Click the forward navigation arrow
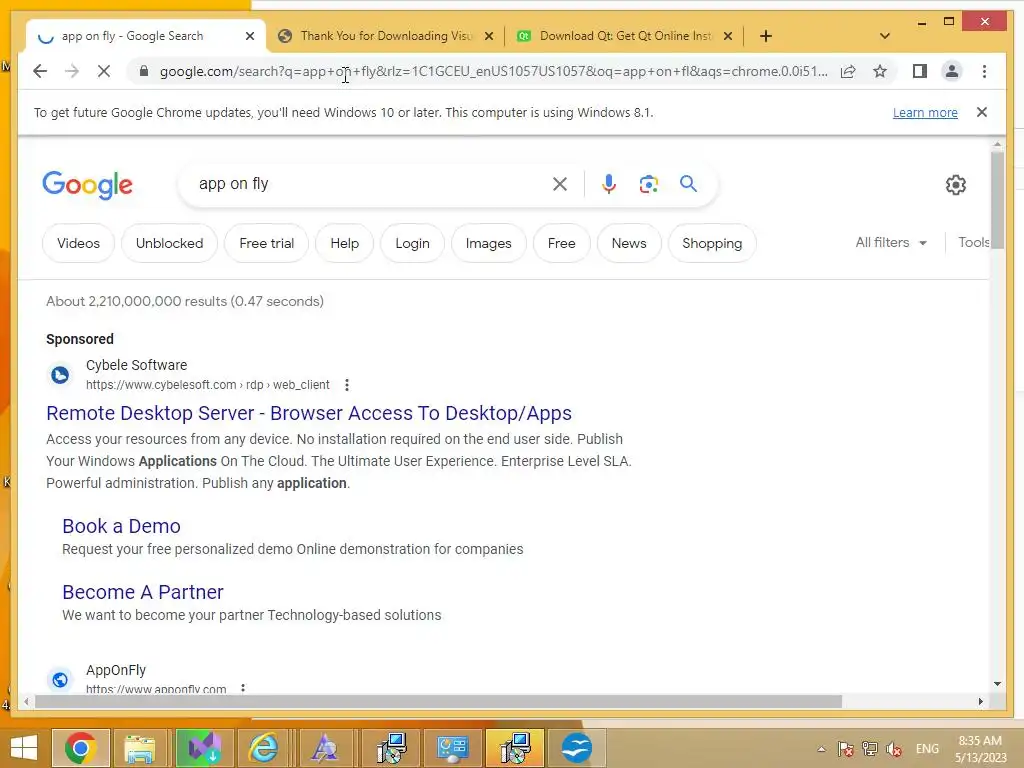1024x768 pixels. pyautogui.click(x=72, y=71)
